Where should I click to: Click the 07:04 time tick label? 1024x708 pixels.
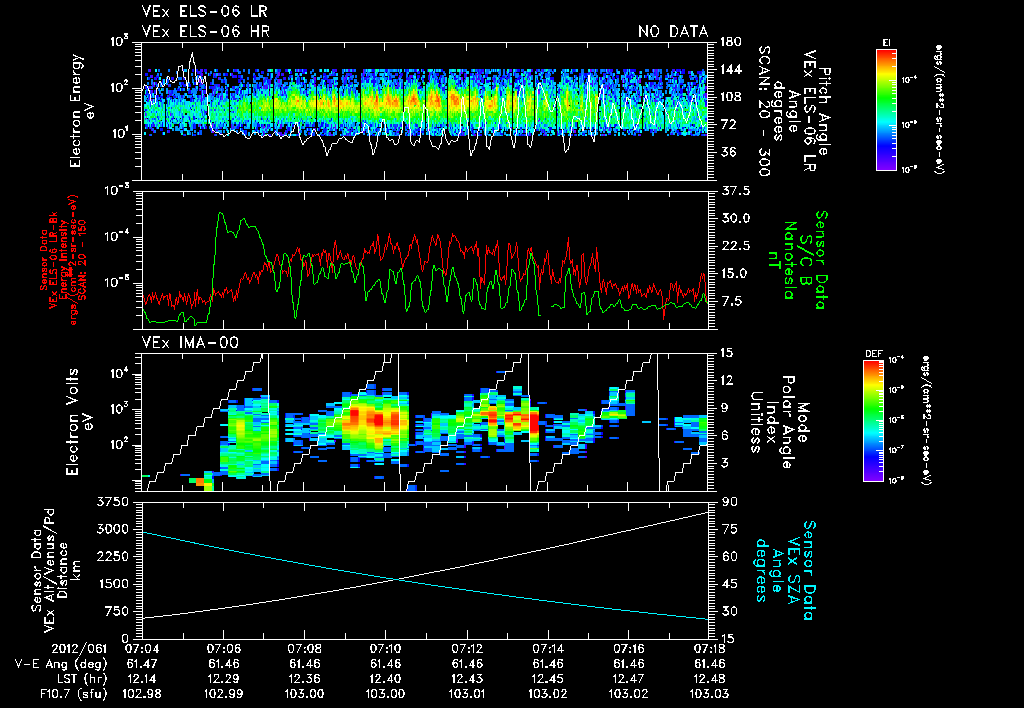click(x=142, y=649)
